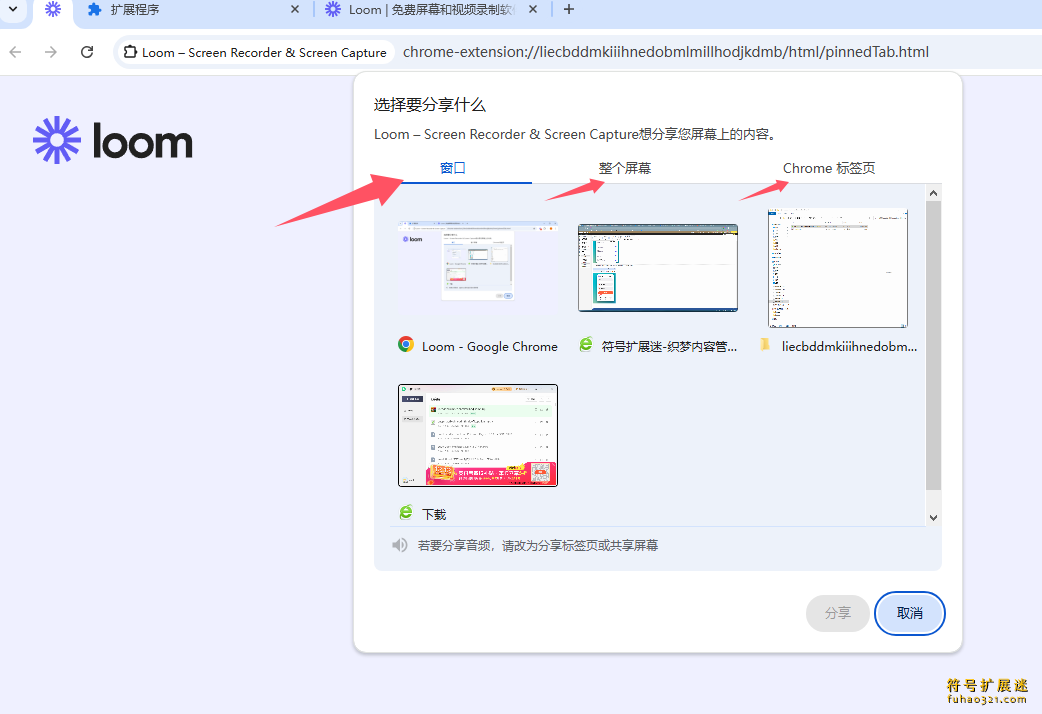Click the 下载 window label

pos(434,515)
